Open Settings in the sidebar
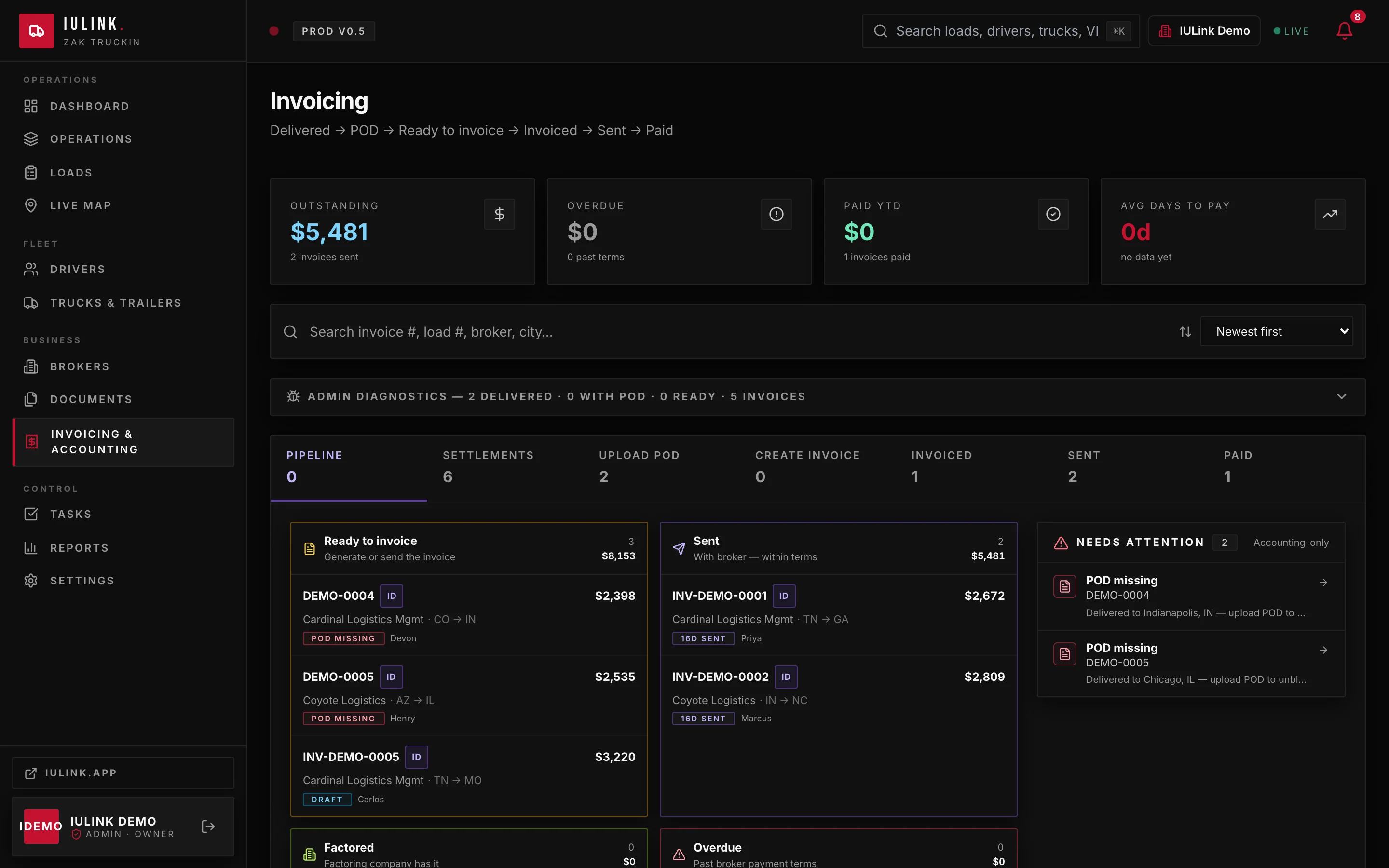The width and height of the screenshot is (1389, 868). click(x=123, y=581)
